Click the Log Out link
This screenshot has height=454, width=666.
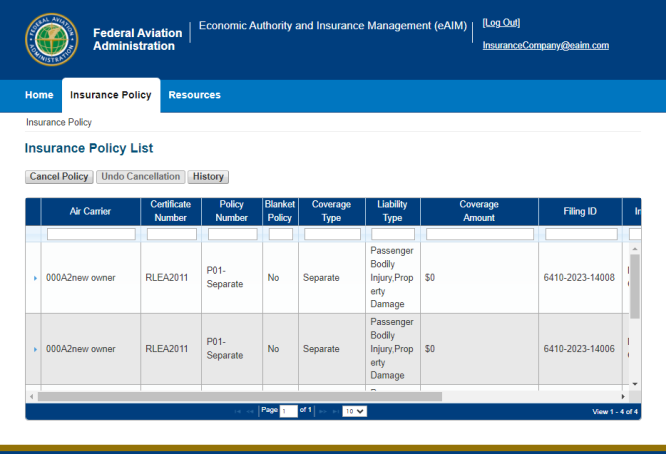pyautogui.click(x=501, y=23)
